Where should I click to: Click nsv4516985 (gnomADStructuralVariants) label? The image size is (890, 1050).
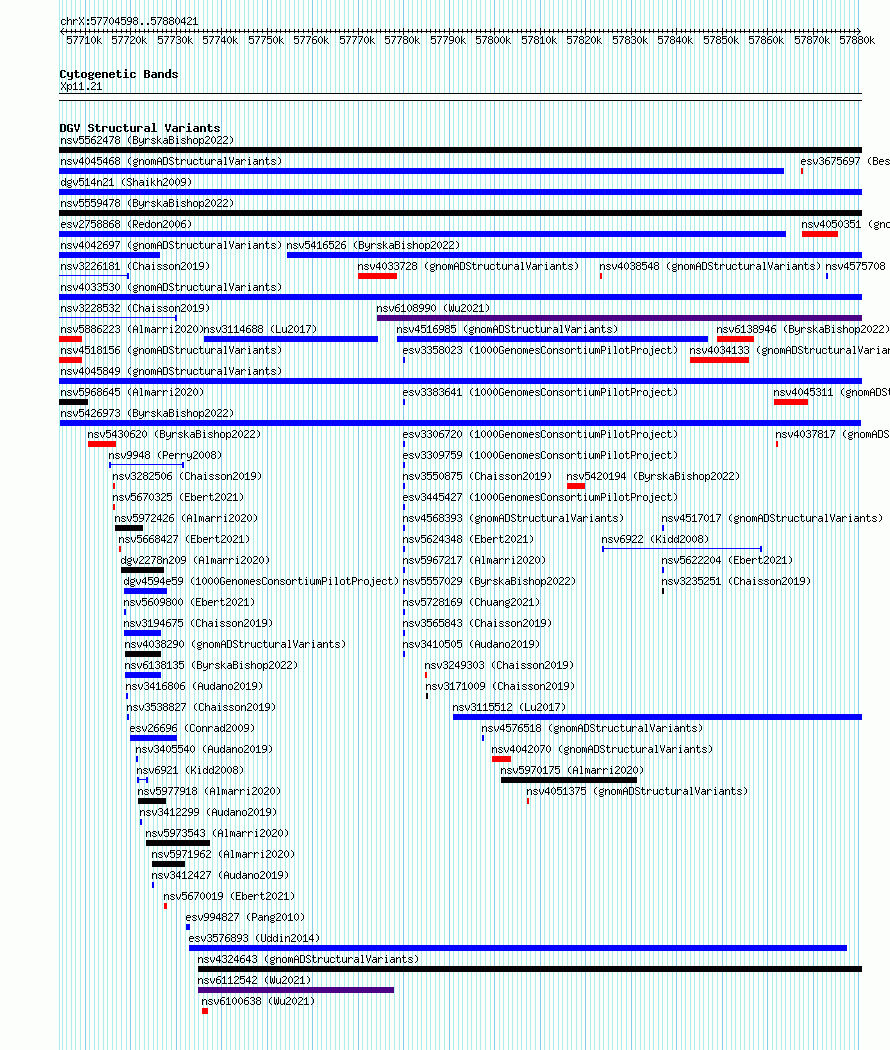[x=507, y=329]
